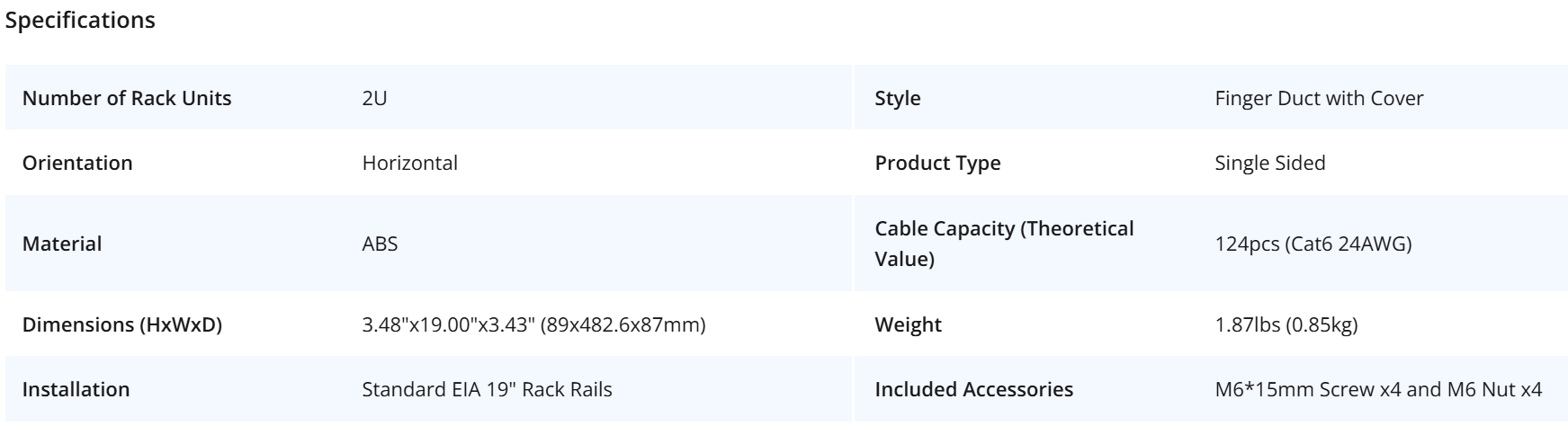This screenshot has height=426, width=1568.
Task: Click the Finger Duct with Cover value
Action: [x=1319, y=98]
